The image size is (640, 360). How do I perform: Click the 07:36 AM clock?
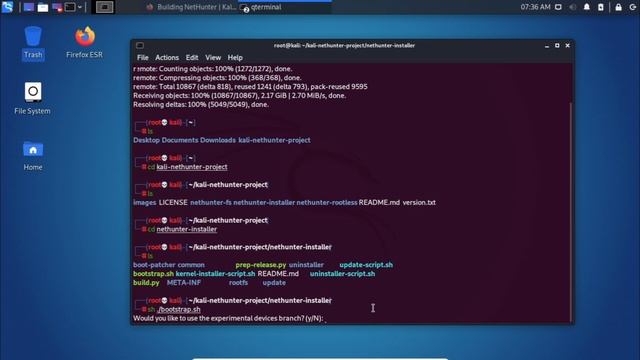pos(535,7)
